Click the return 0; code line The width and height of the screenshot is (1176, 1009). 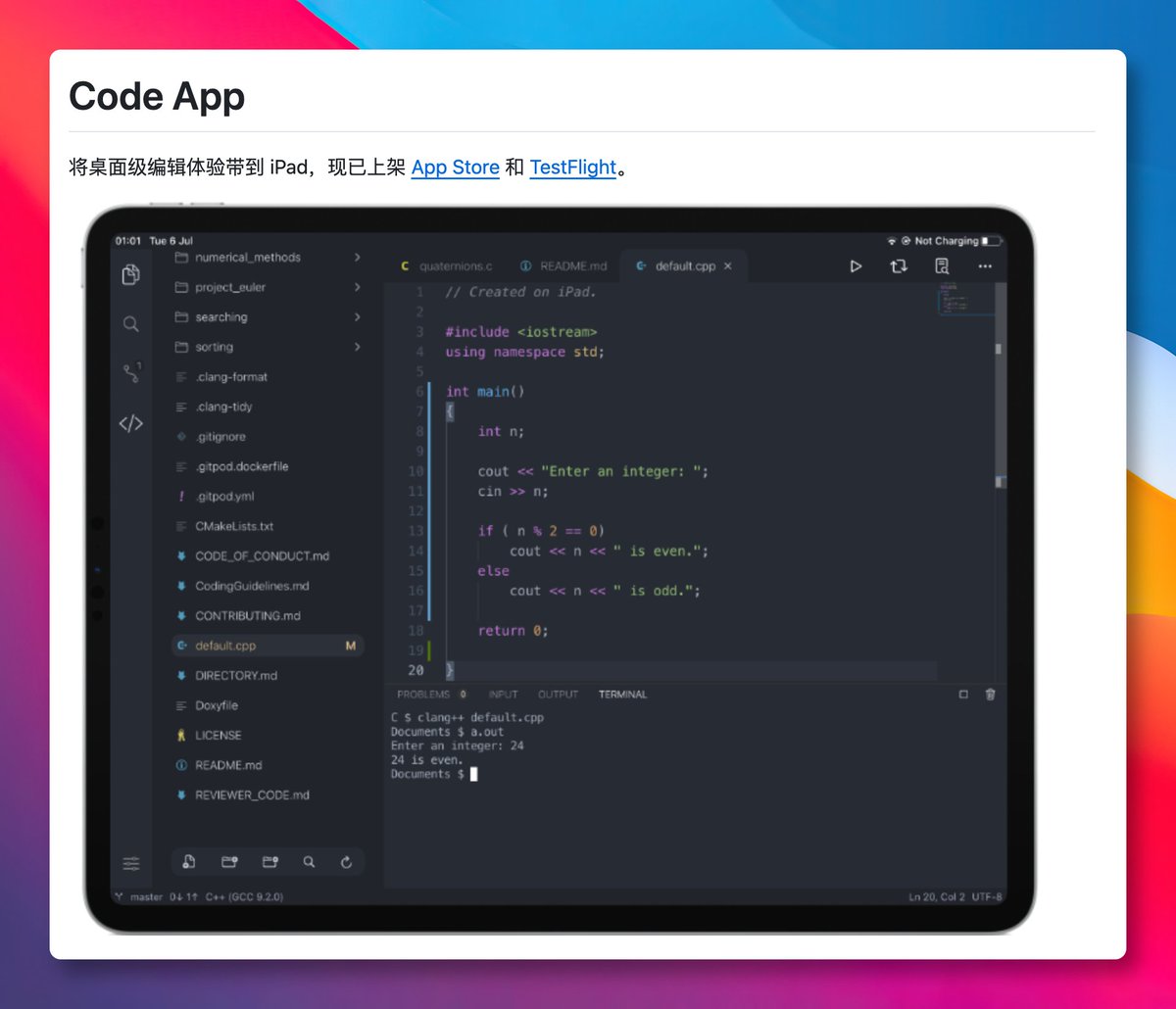coord(513,631)
